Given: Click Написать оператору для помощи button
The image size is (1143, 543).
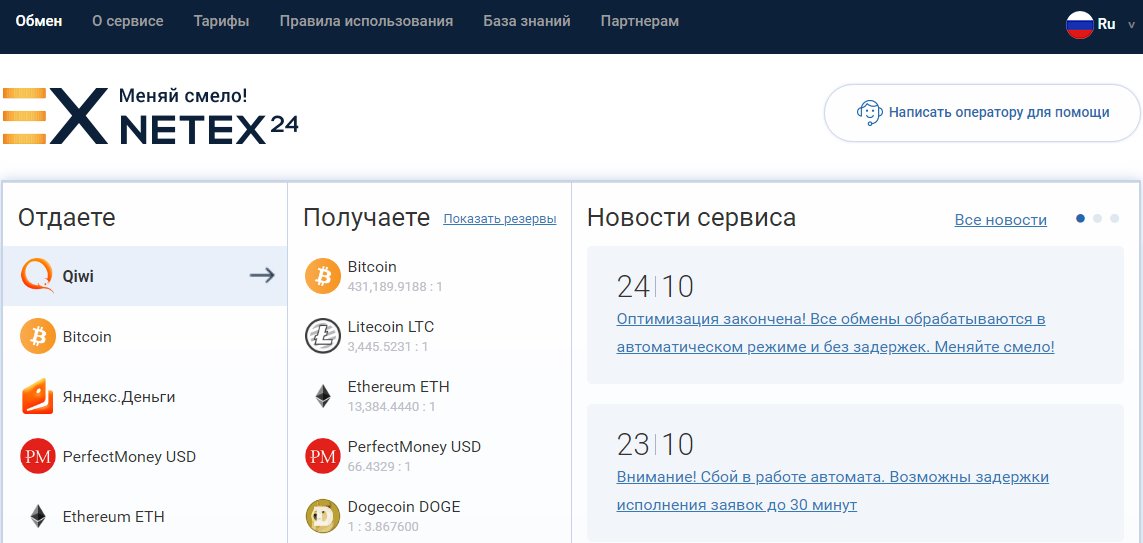Looking at the screenshot, I should [x=983, y=113].
